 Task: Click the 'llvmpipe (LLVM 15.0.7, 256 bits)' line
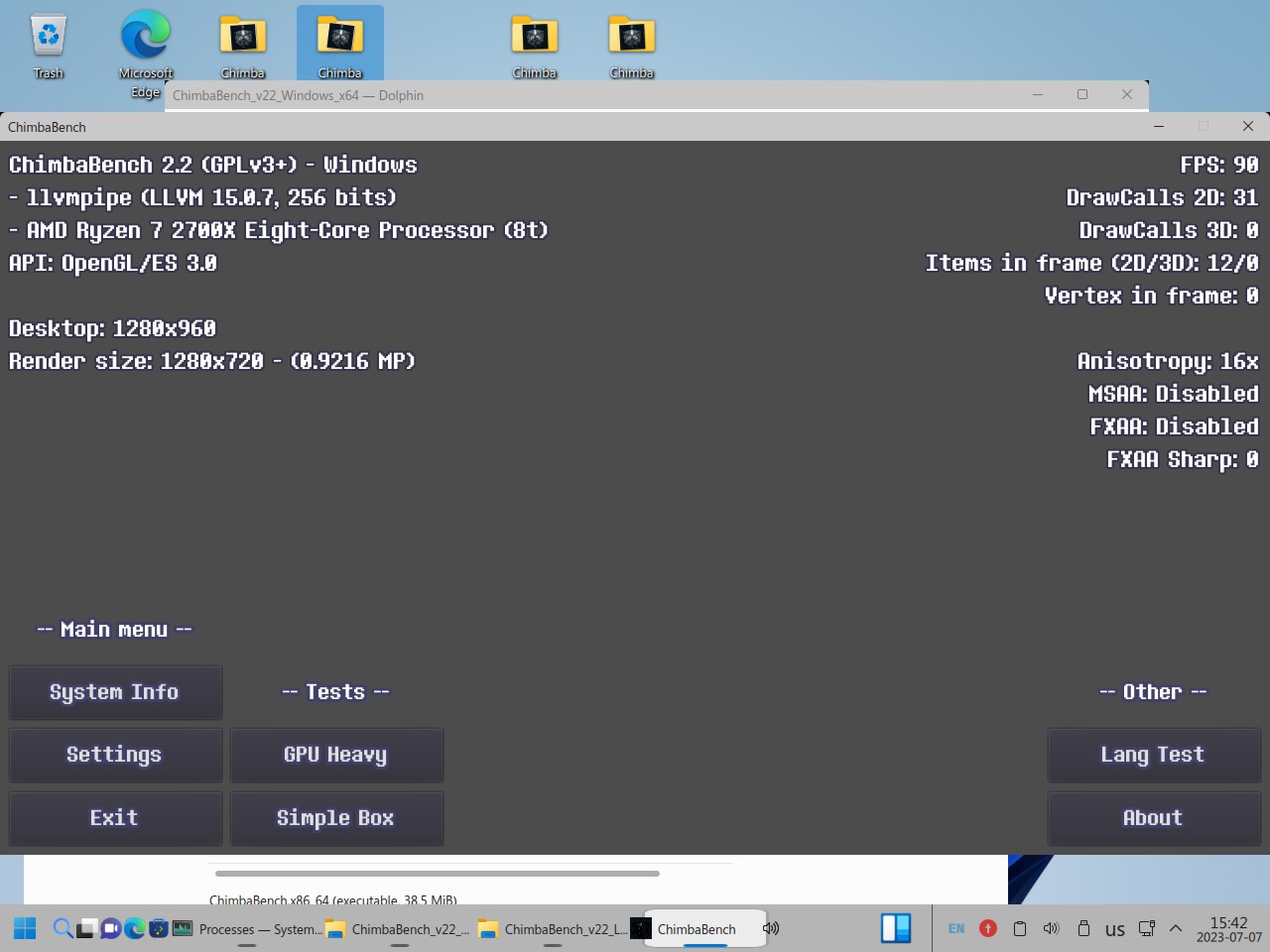click(x=202, y=197)
